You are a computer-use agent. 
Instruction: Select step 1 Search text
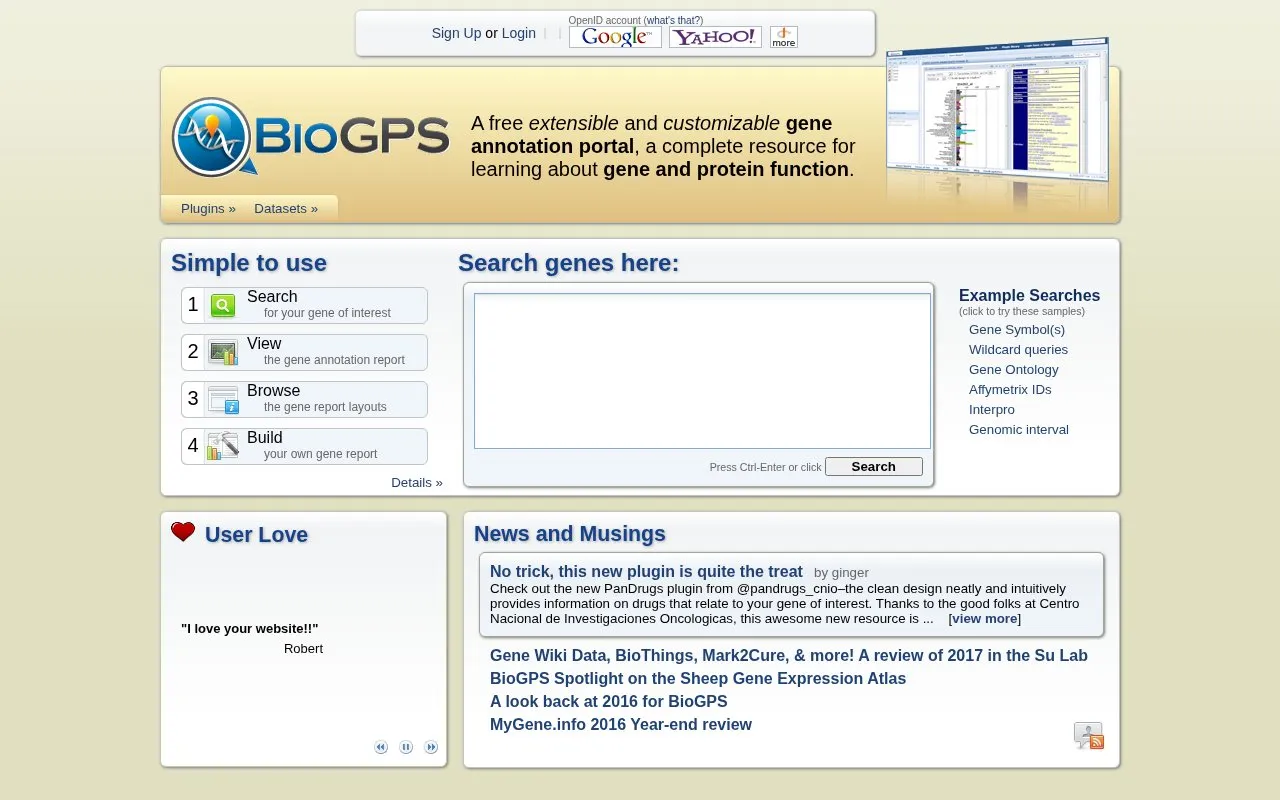pyautogui.click(x=272, y=297)
